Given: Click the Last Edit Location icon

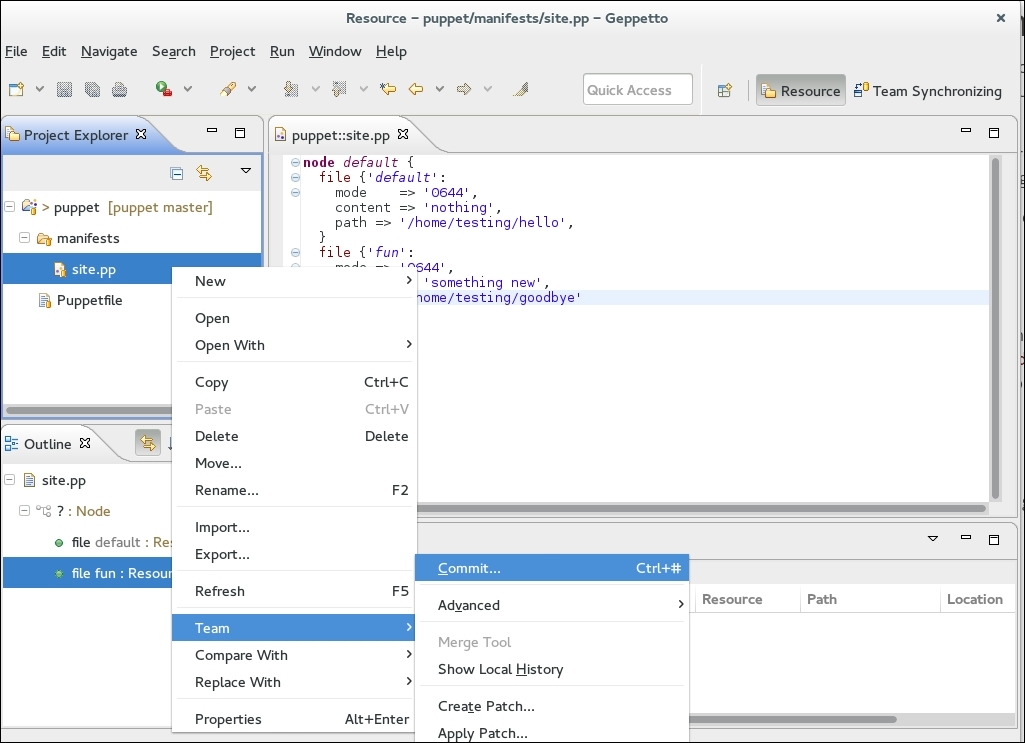Looking at the screenshot, I should (x=388, y=90).
